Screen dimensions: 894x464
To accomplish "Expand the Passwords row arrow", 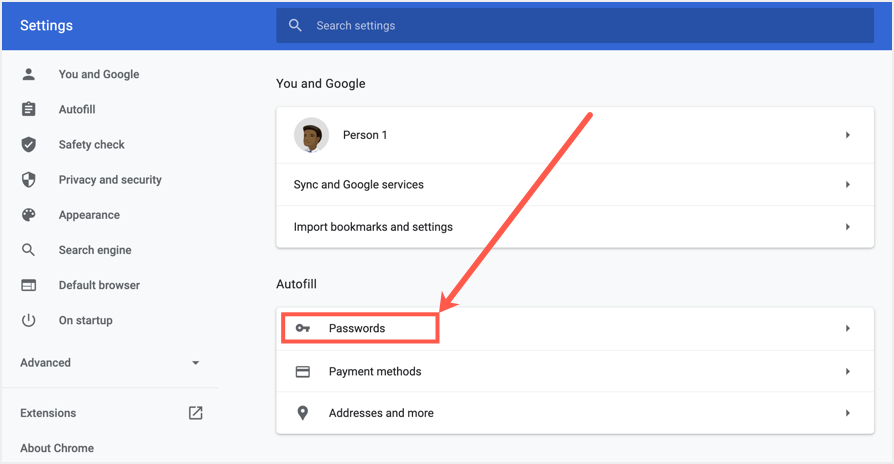I will 848,328.
